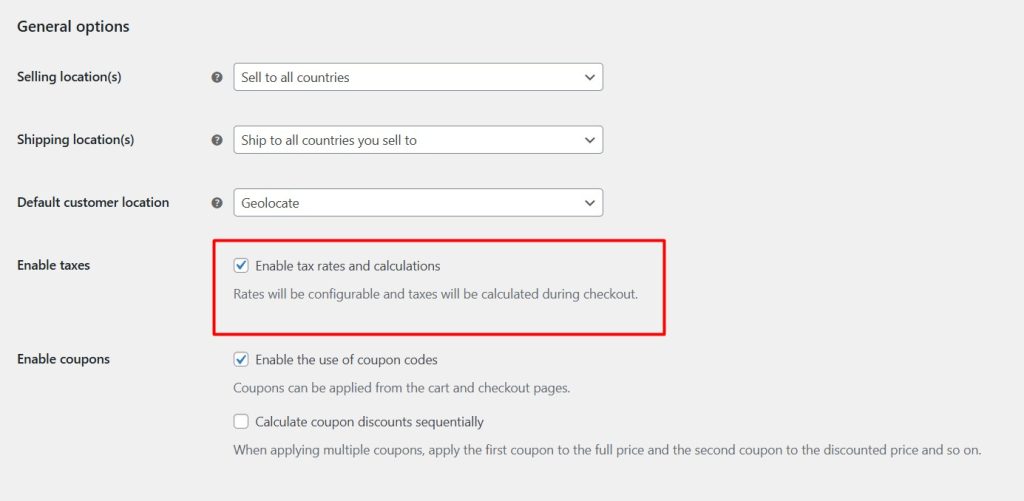Click the 'Shipping location(s)' field label
Image resolution: width=1024 pixels, height=501 pixels.
coord(75,140)
